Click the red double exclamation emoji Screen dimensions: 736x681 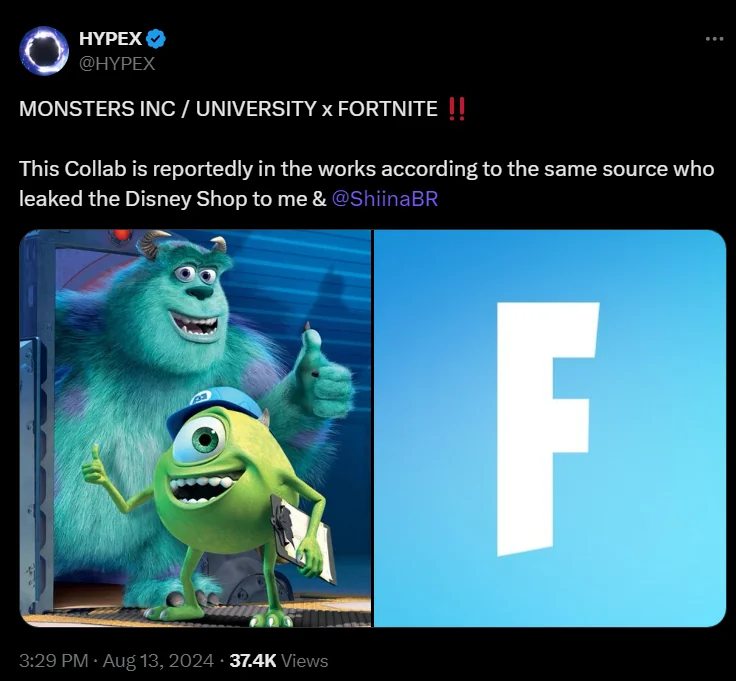(456, 109)
